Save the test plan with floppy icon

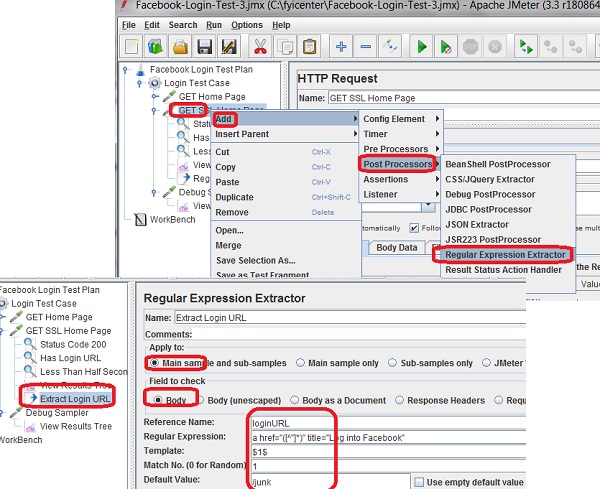point(204,47)
